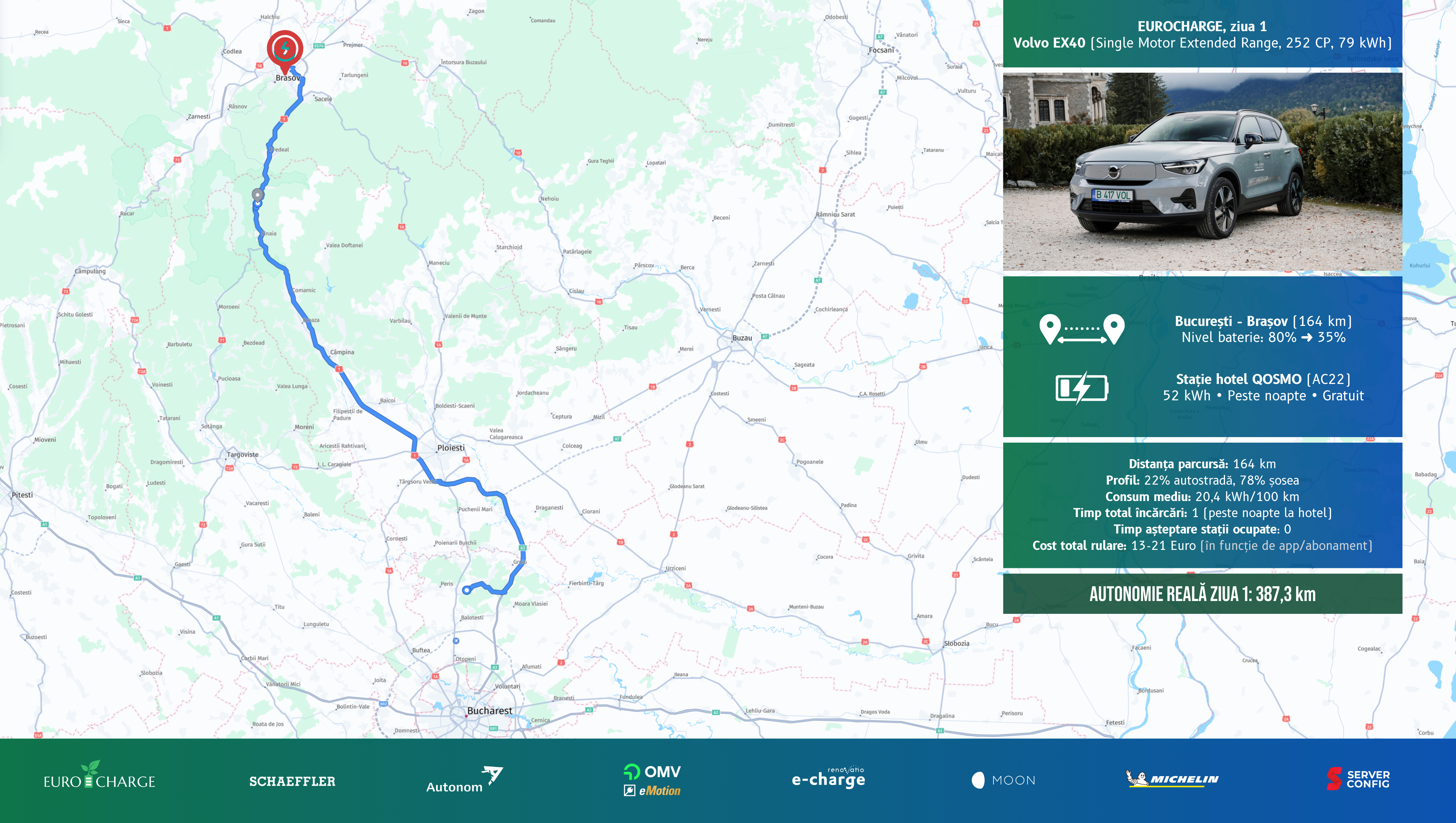Viewport: 1456px width, 823px height.
Task: Click the Ploiesti city label
Action: (x=451, y=448)
